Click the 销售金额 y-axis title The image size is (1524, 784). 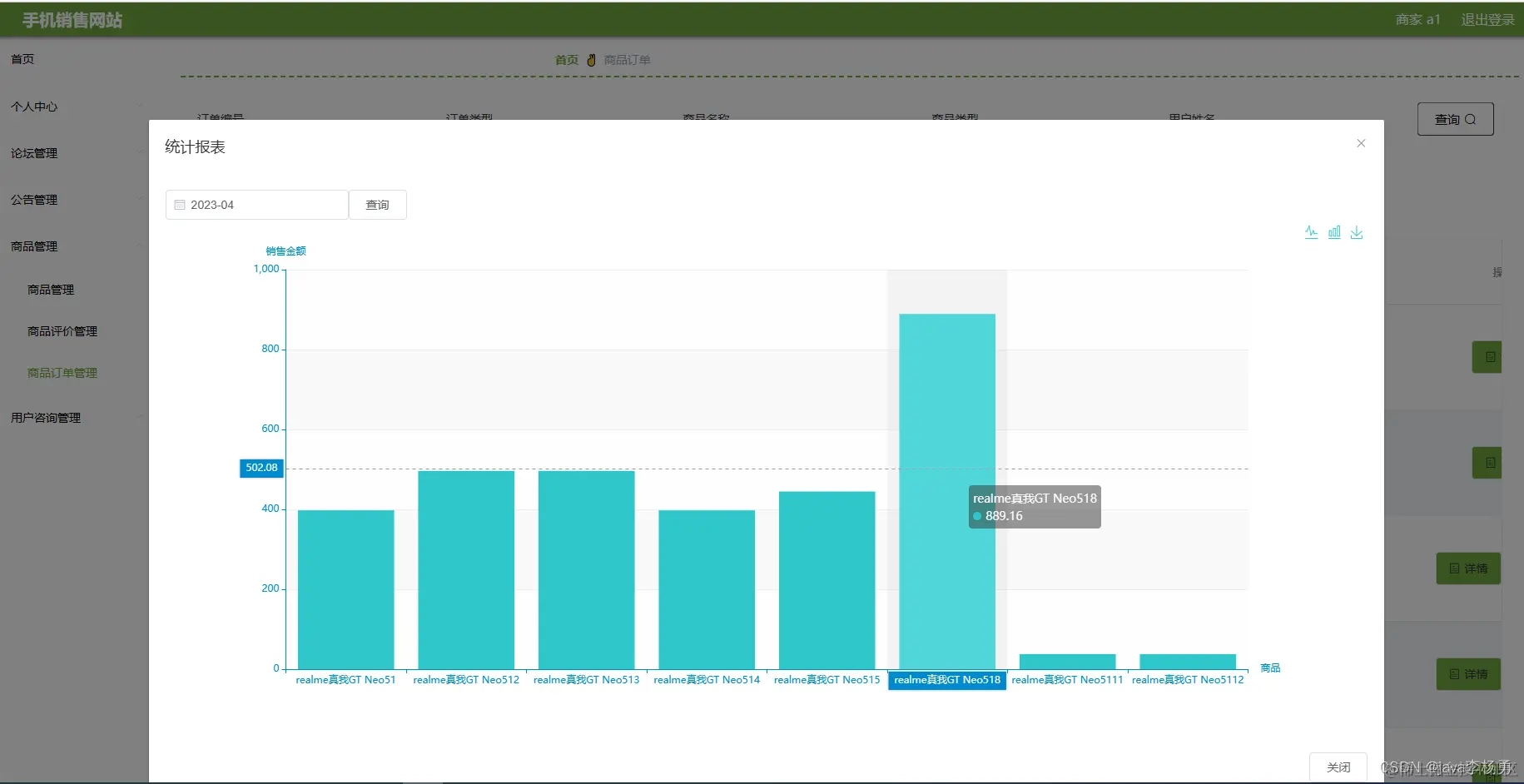pyautogui.click(x=286, y=251)
